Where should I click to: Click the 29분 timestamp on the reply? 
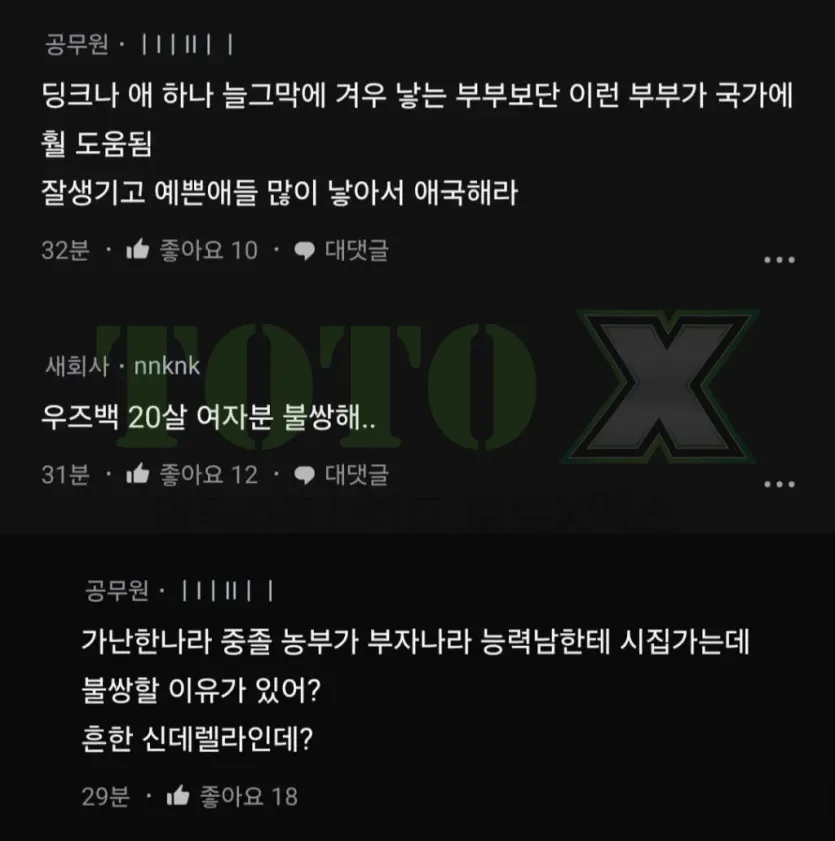pos(106,796)
